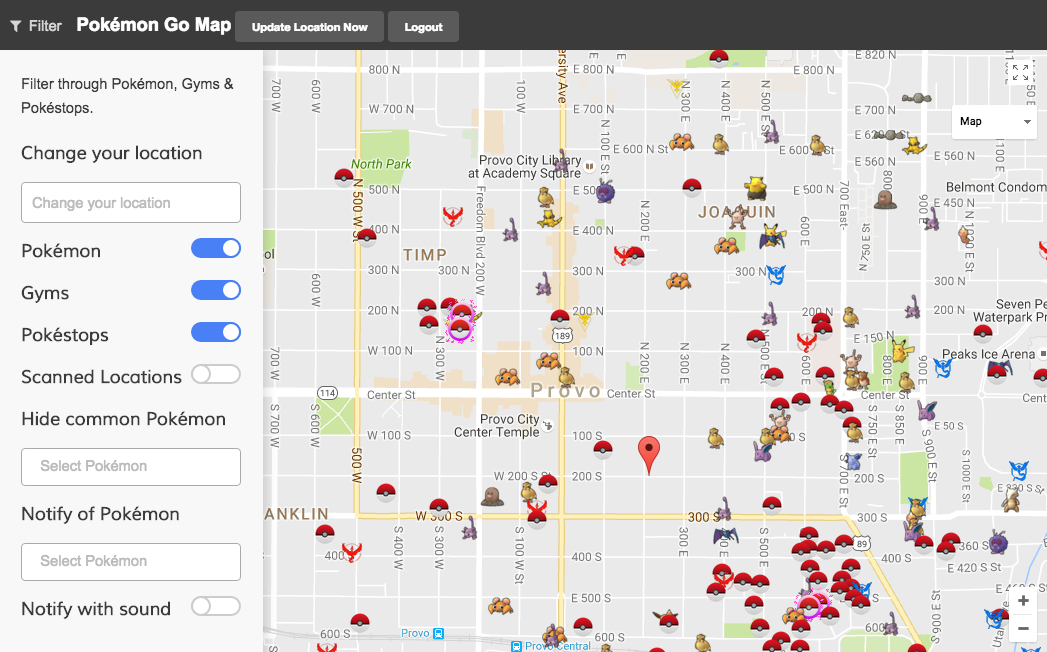
Task: Select the Geodude overlapping the E 620 label
Action: point(889,135)
